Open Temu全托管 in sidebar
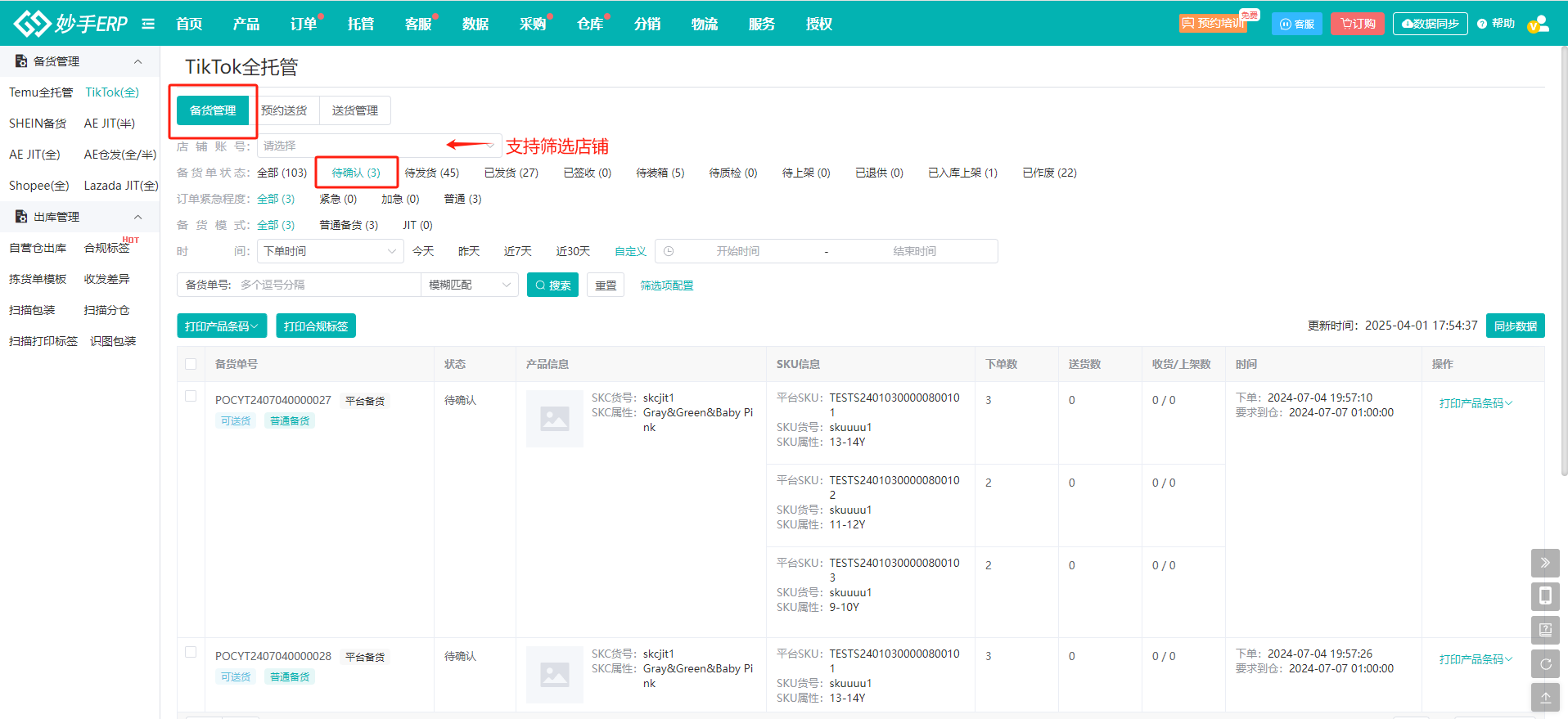The image size is (1568, 719). click(x=41, y=92)
